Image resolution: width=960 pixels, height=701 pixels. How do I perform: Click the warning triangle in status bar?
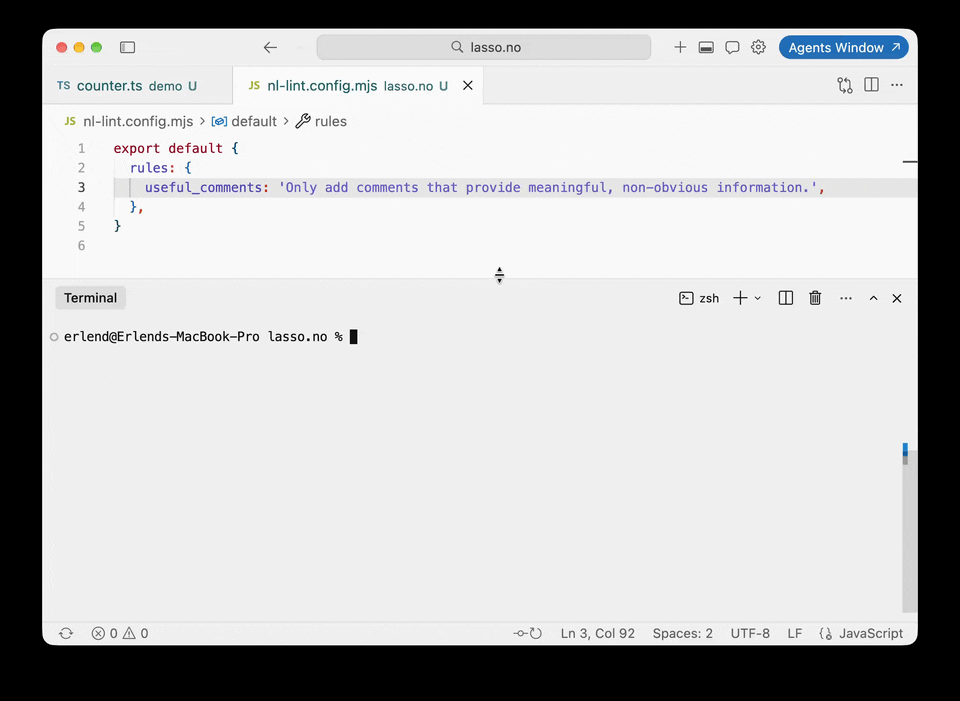pyautogui.click(x=129, y=633)
